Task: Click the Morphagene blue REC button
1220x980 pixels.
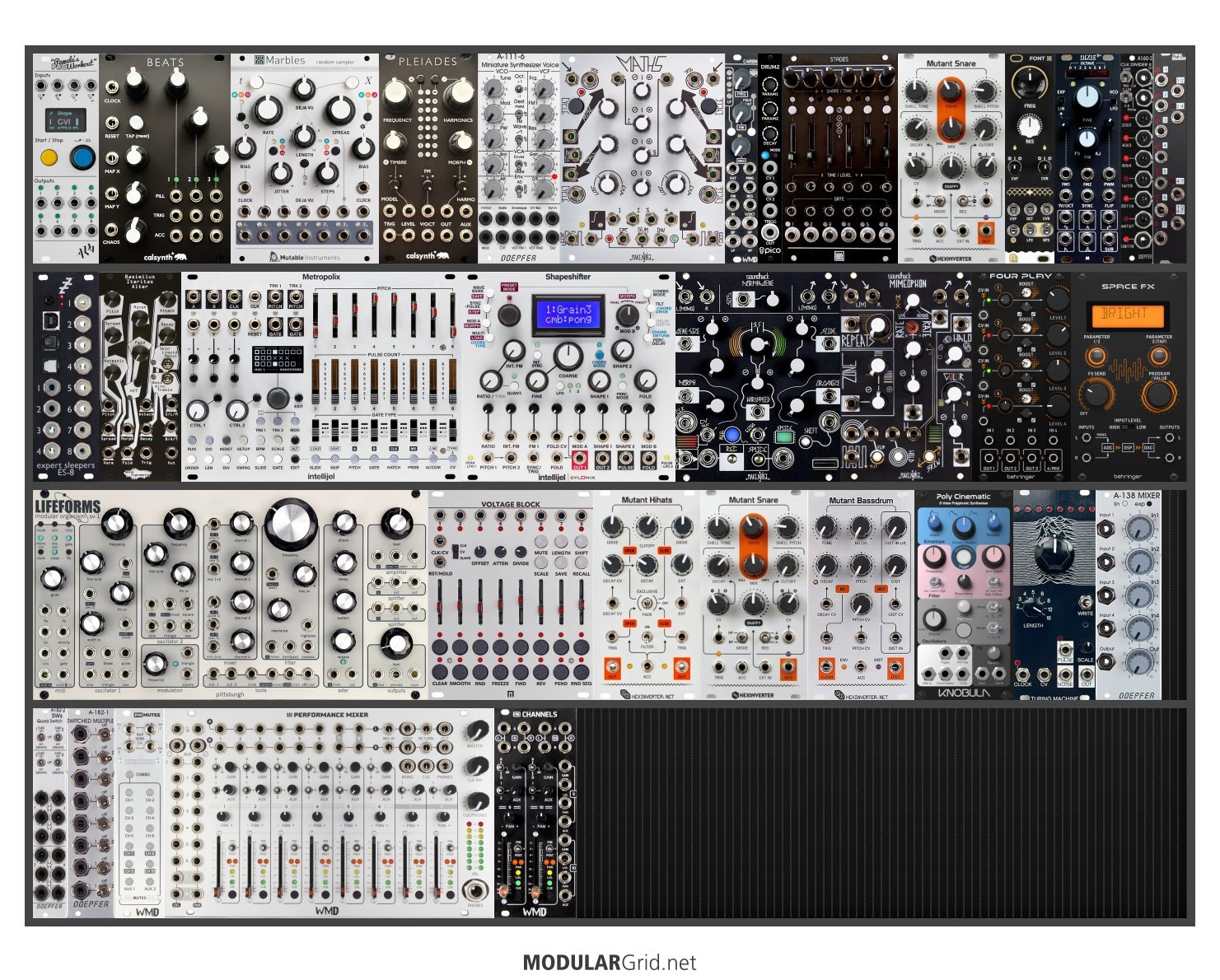Action: pos(733,433)
